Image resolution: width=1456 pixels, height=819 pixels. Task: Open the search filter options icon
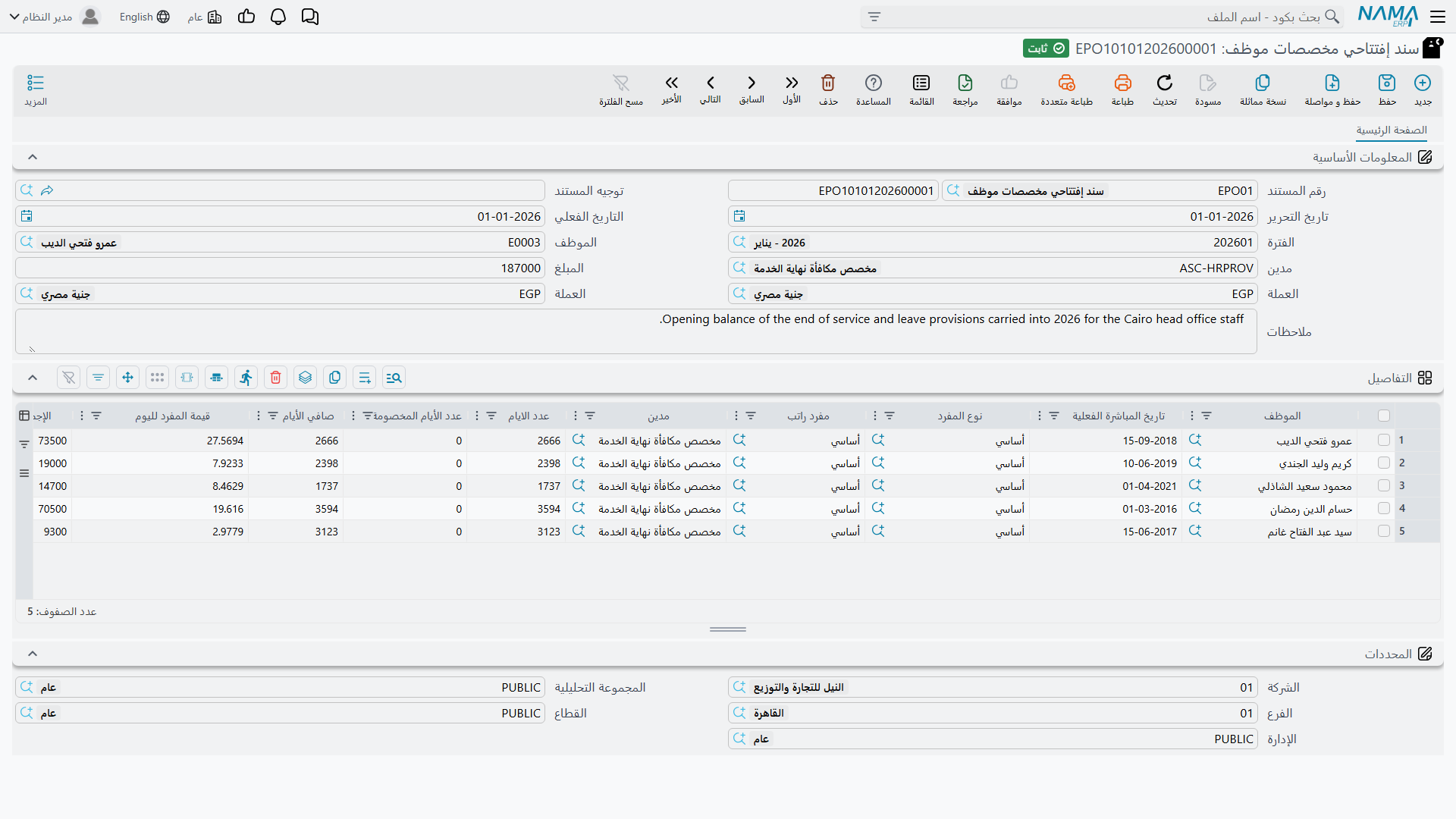point(874,17)
